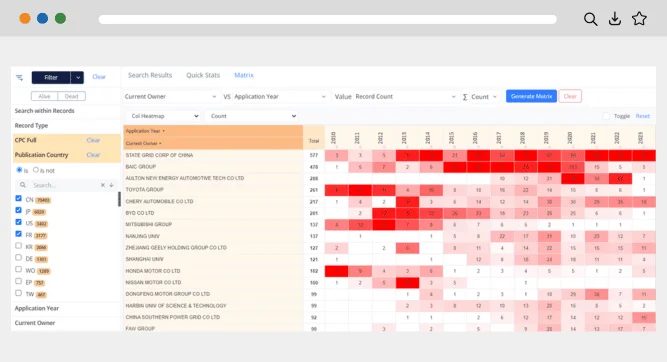This screenshot has width=667, height=362.
Task: Clear the country search with the X icon
Action: point(103,185)
